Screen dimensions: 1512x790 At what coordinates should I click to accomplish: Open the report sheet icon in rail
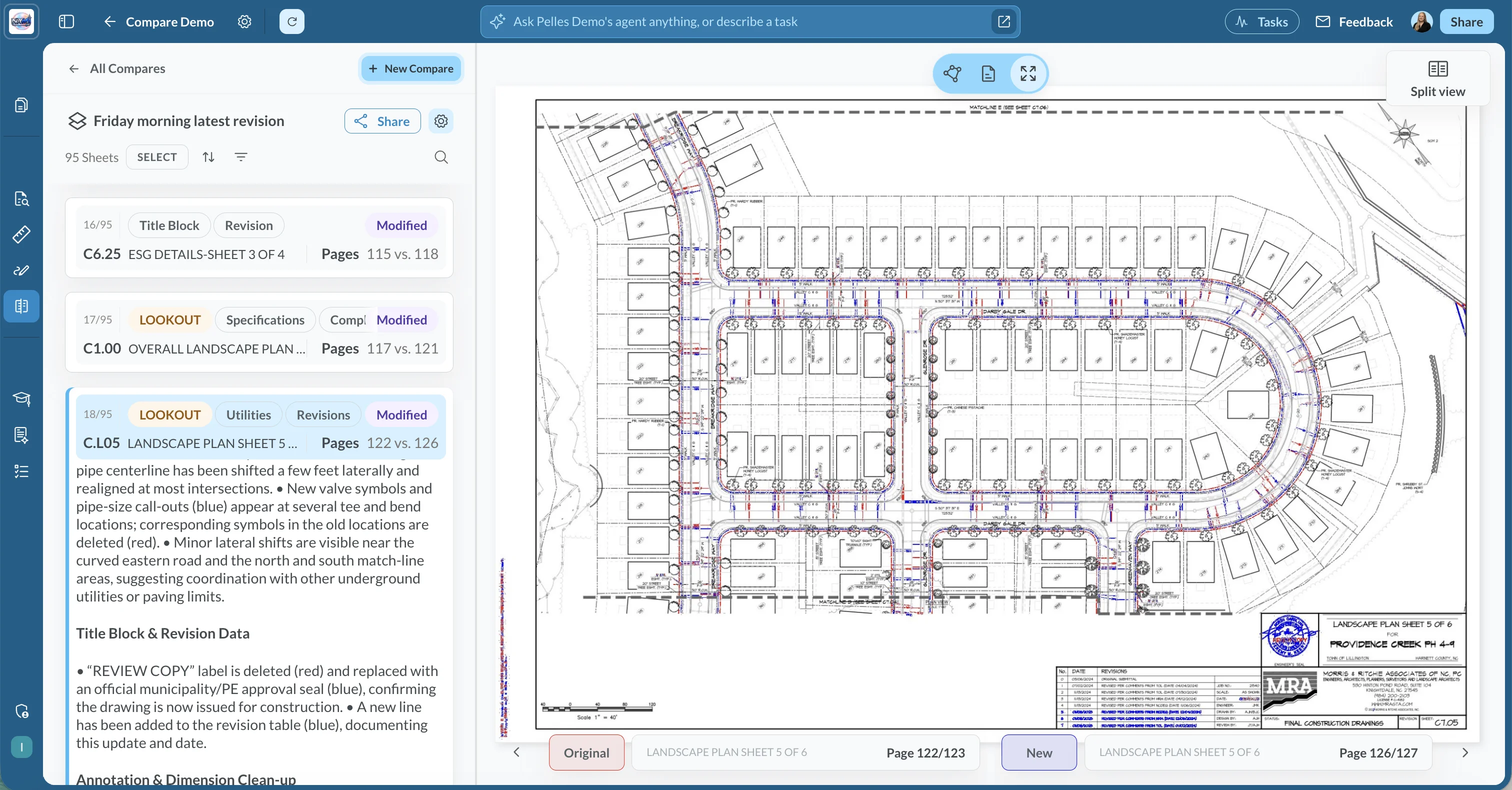coord(21,435)
